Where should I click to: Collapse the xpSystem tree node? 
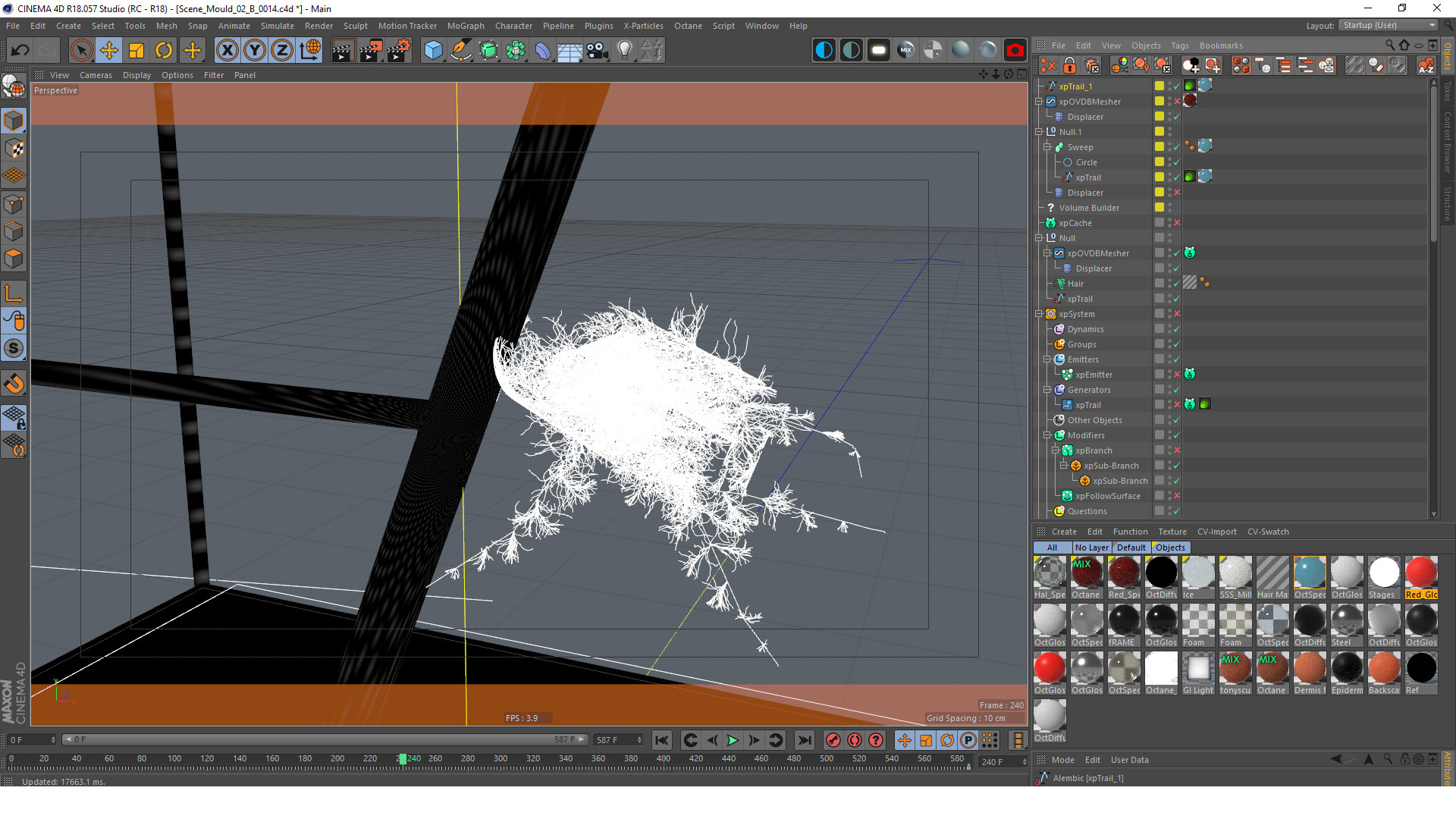click(x=1039, y=314)
